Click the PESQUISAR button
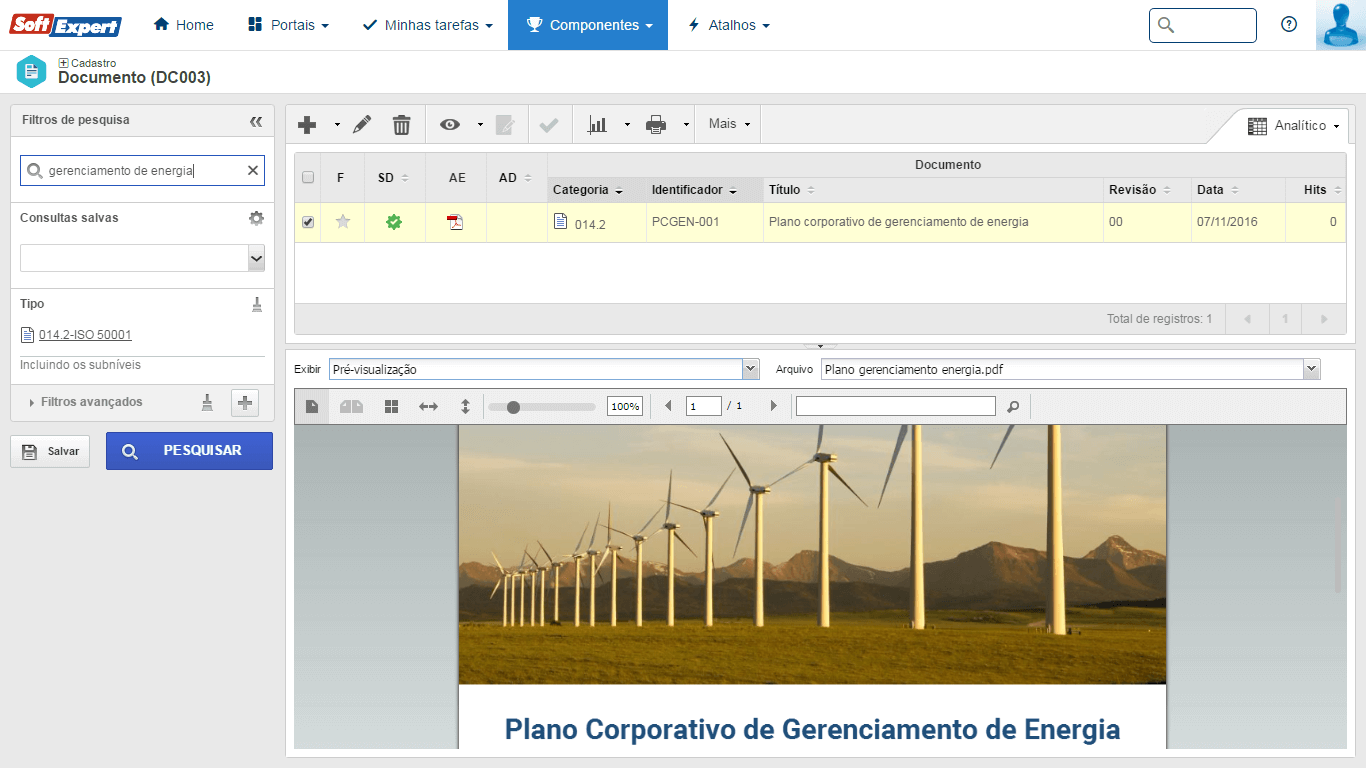The image size is (1366, 768). (x=189, y=451)
